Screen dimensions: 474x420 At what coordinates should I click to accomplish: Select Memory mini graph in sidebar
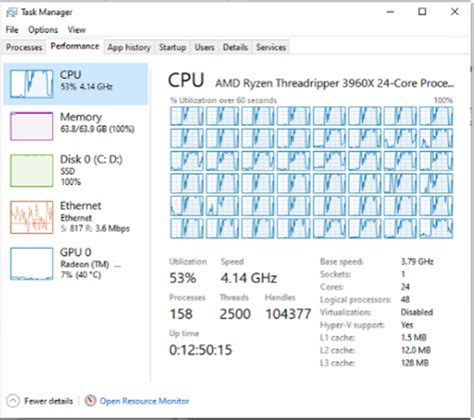point(32,126)
